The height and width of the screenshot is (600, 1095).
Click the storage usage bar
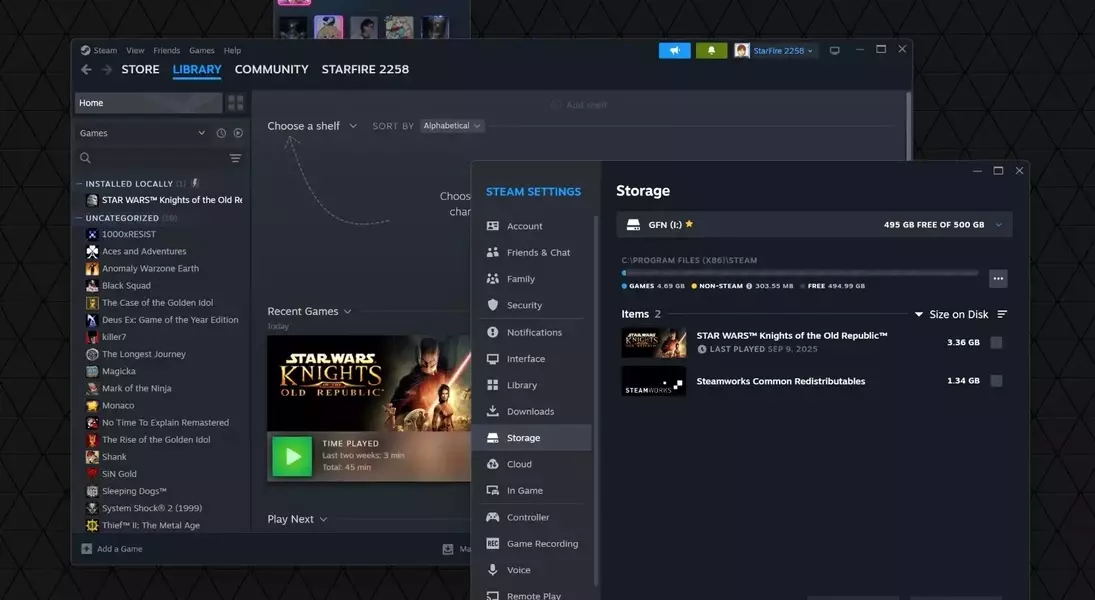pos(799,272)
